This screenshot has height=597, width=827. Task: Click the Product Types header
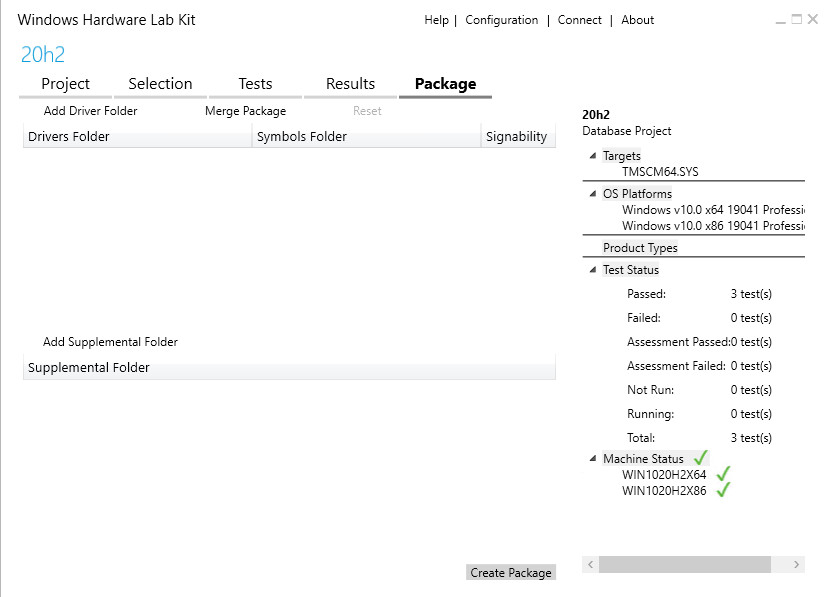[x=640, y=248]
